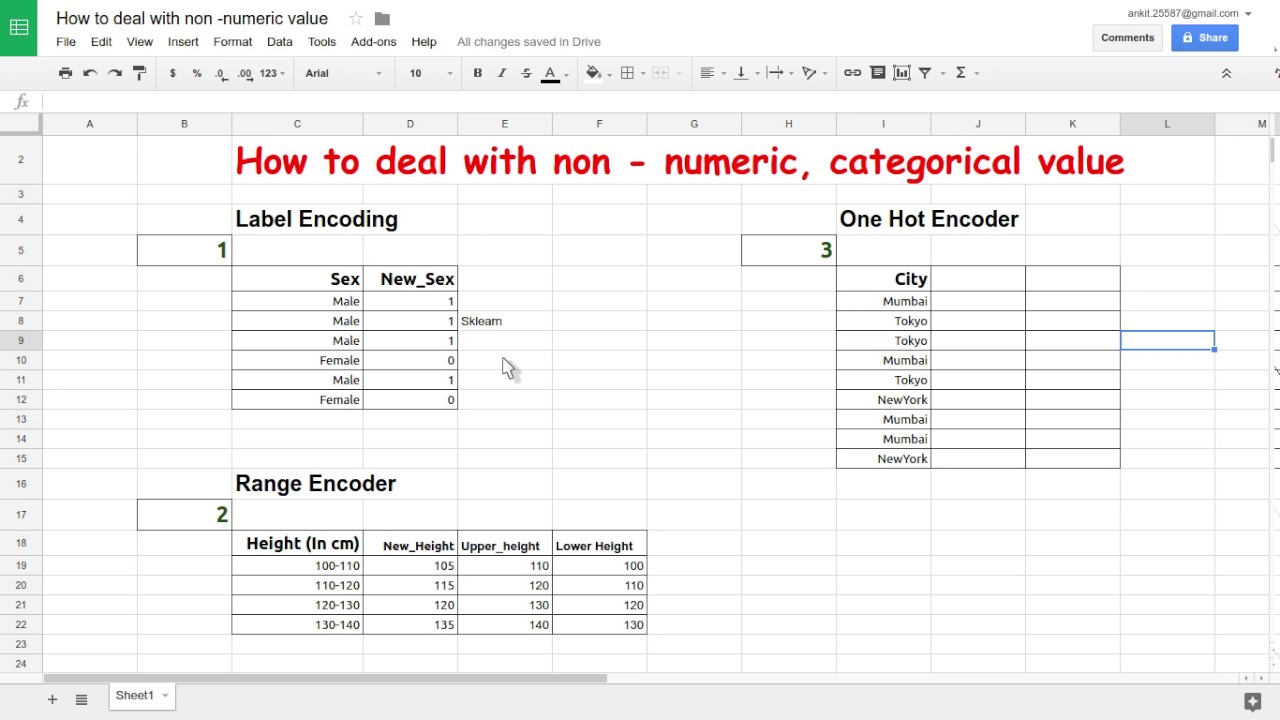Click the Print icon
This screenshot has height=720, width=1280.
65,73
